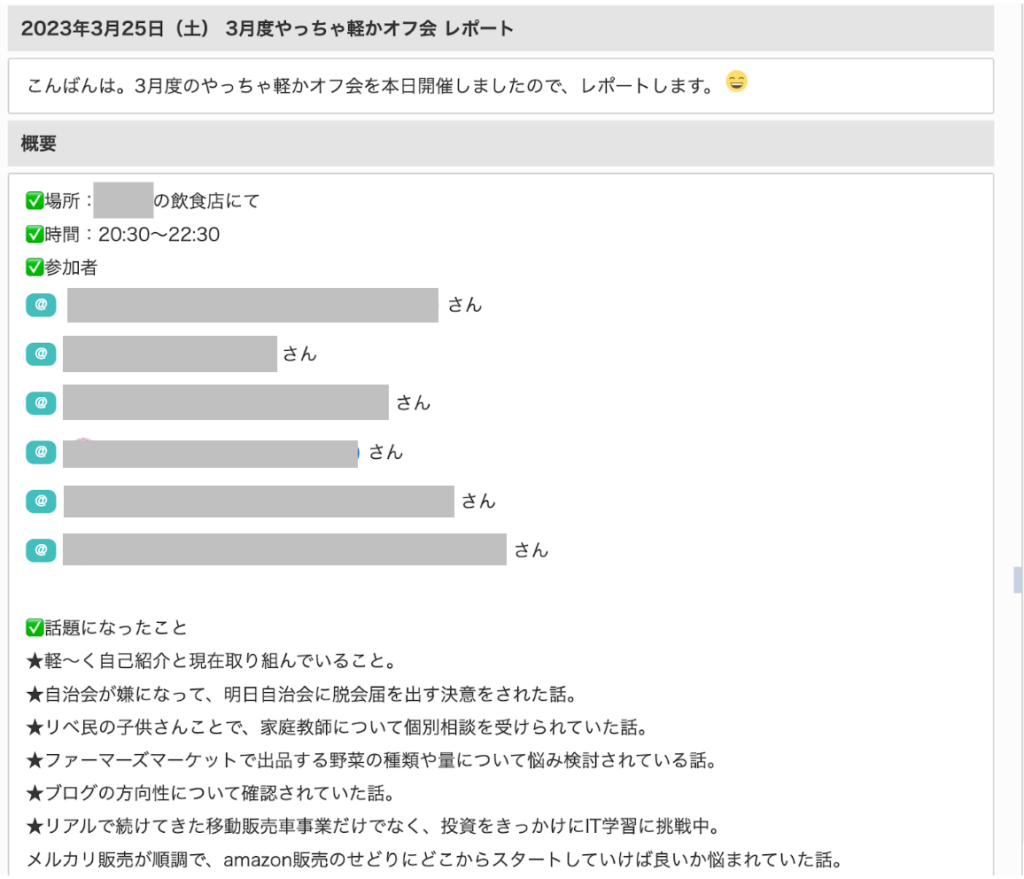Click the redacted name of the first participant

(252, 305)
